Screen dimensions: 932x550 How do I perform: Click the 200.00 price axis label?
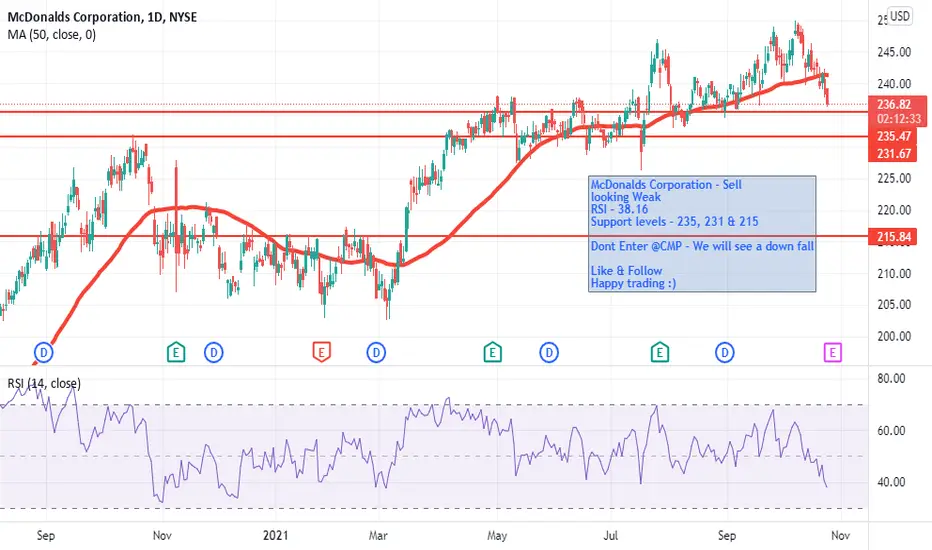click(x=894, y=337)
